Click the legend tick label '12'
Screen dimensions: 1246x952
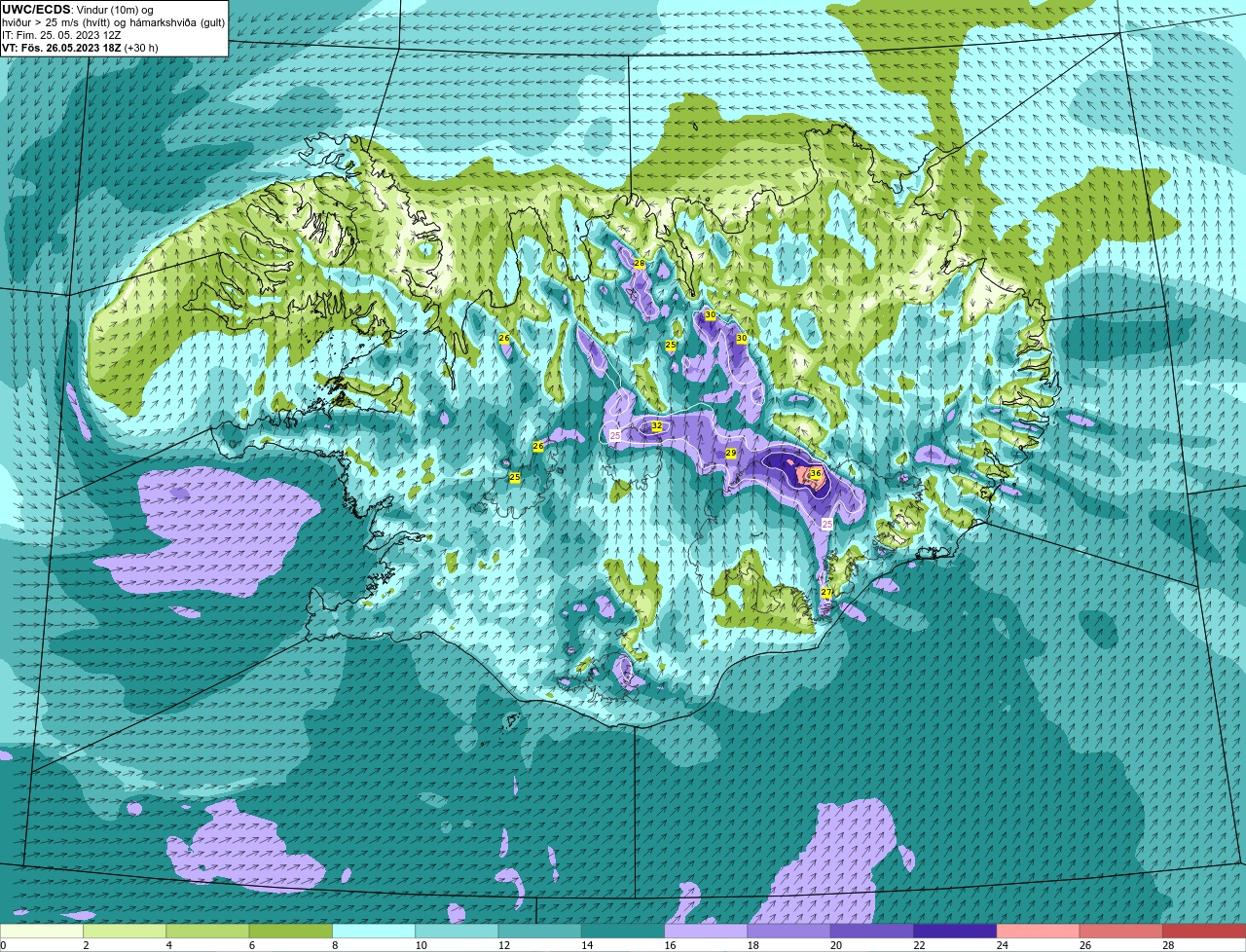(x=503, y=945)
